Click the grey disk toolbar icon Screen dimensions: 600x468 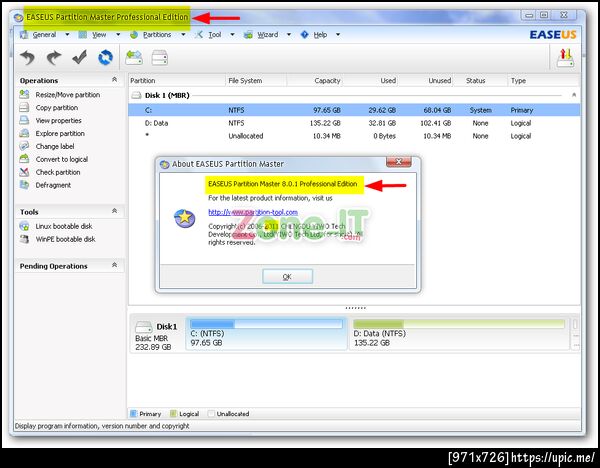[x=160, y=58]
